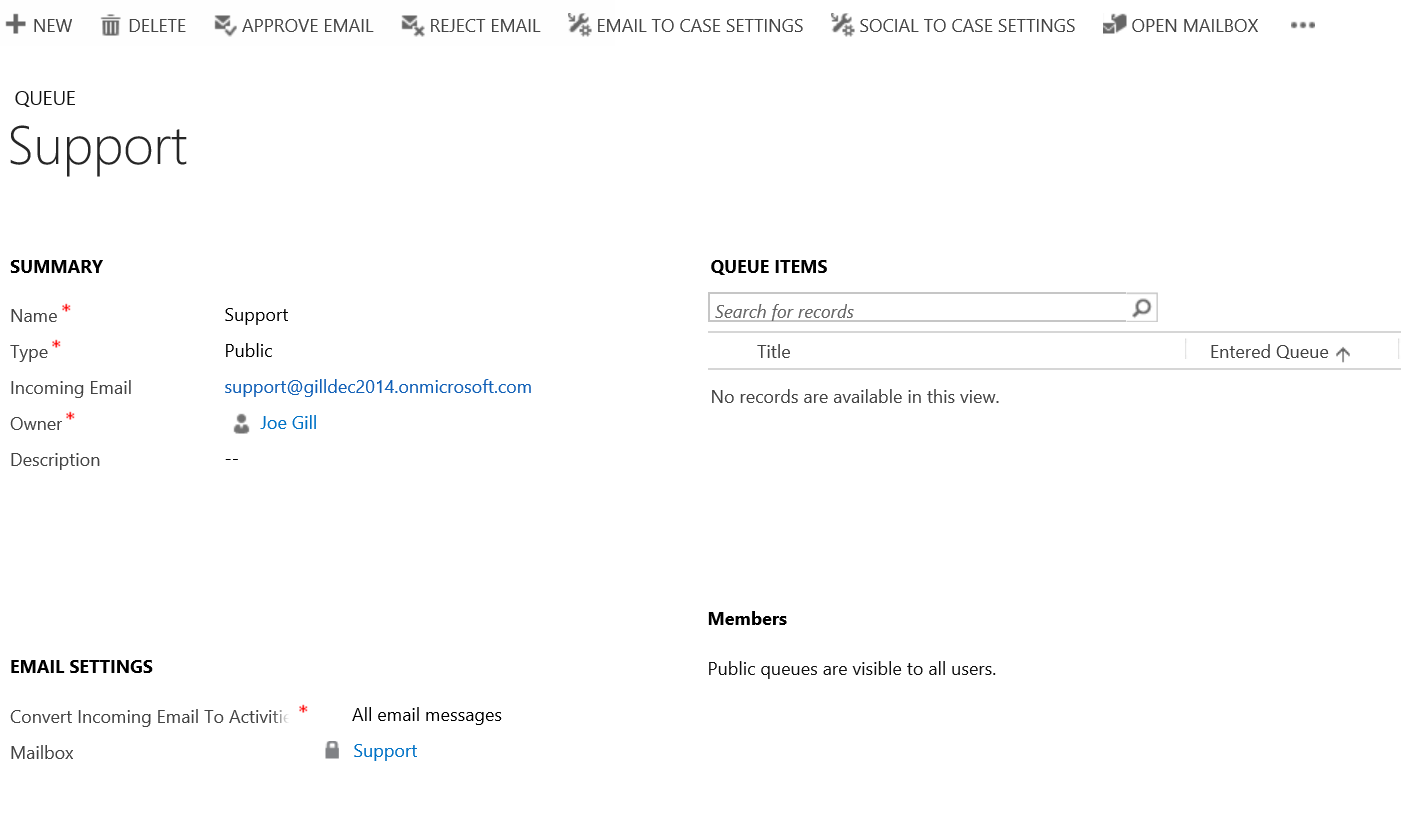Toggle the Entered Queue sort arrow
This screenshot has height=819, width=1401.
pos(1345,352)
